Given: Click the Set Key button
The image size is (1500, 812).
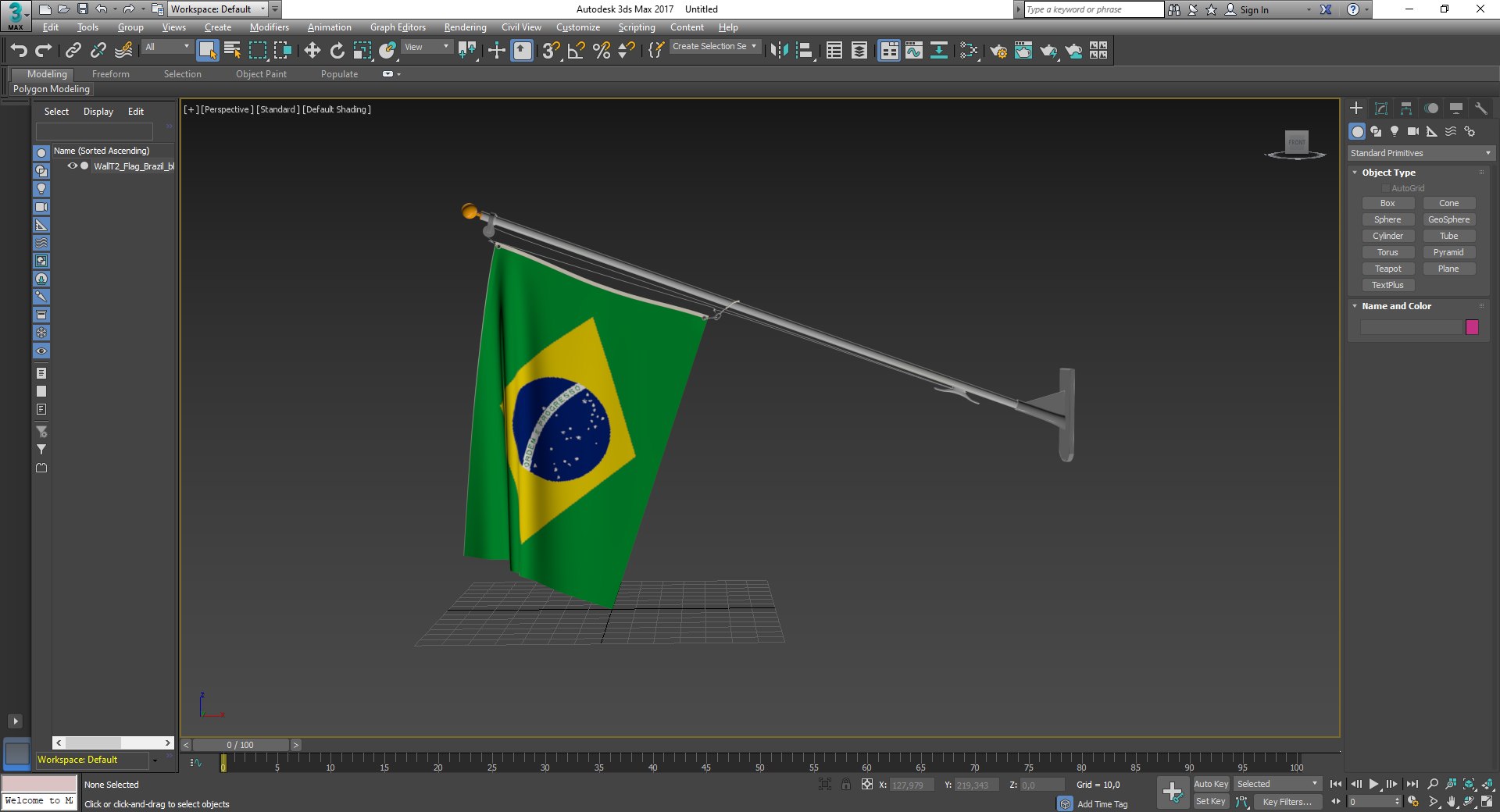Looking at the screenshot, I should pos(1211,802).
